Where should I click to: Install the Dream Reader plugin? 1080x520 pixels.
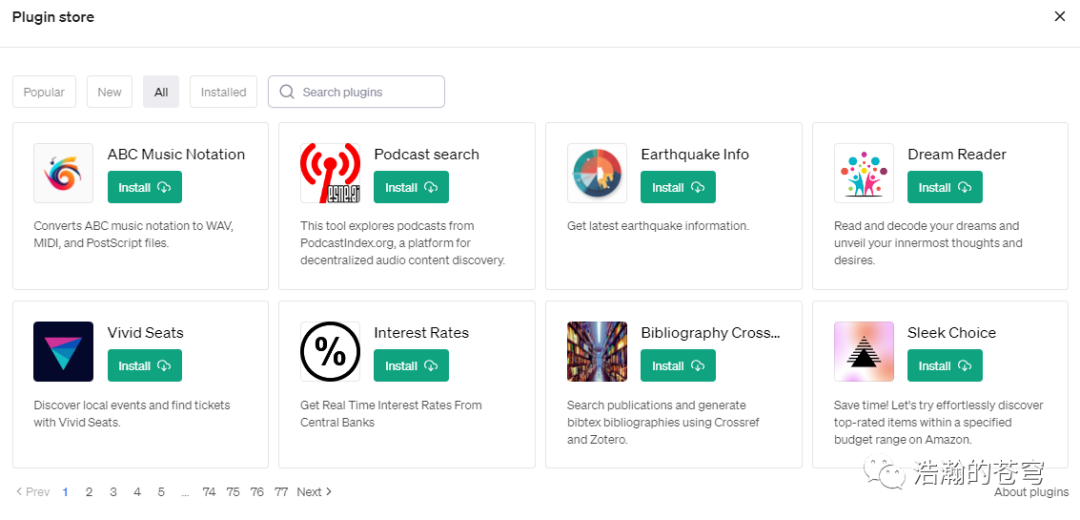(x=944, y=187)
